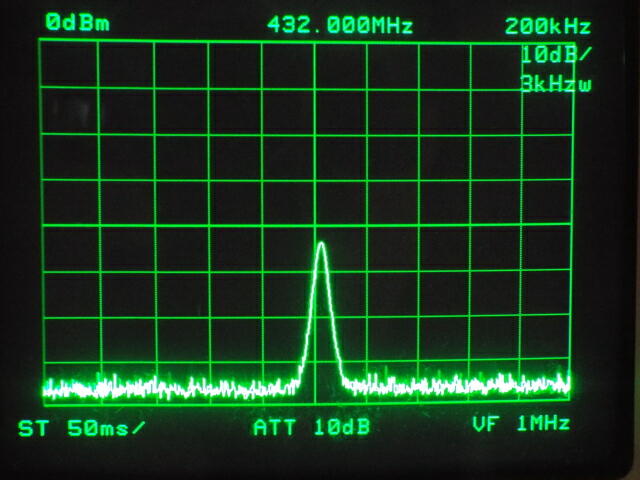Click the top-left corner of the graticule
The height and width of the screenshot is (480, 640).
[x=40, y=41]
